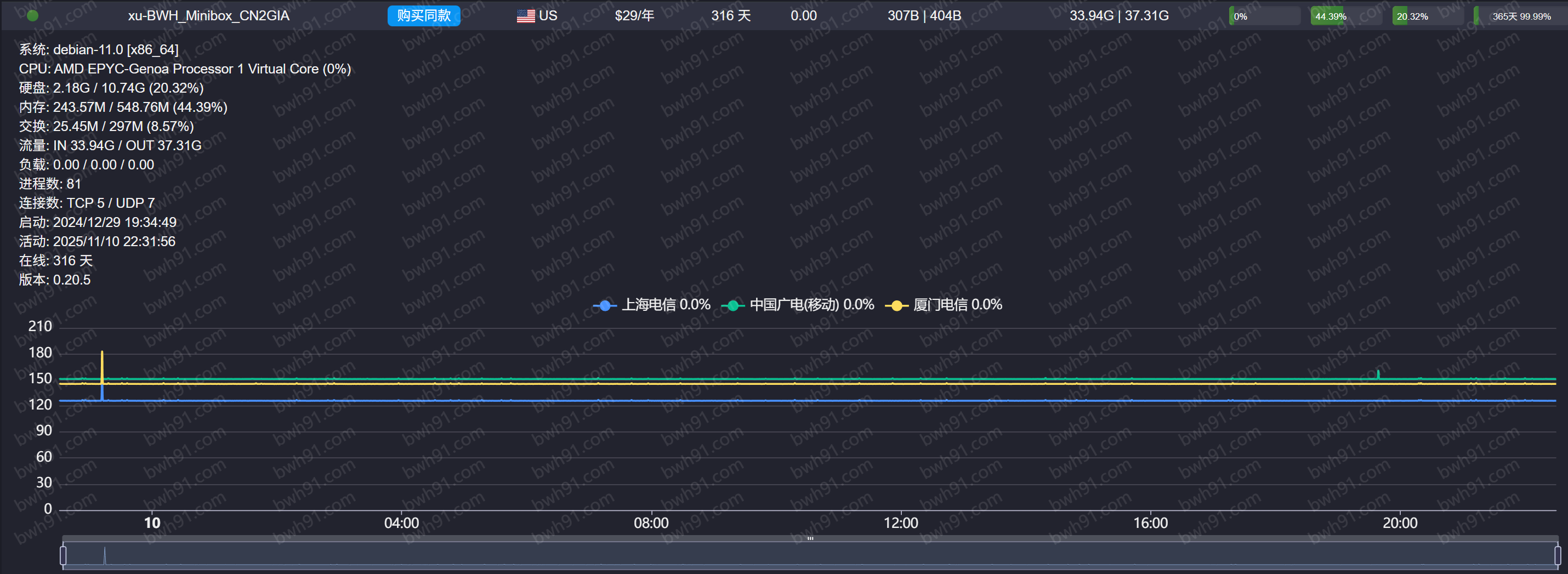1568x574 pixels.
Task: Click the green online status dot
Action: pos(33,16)
